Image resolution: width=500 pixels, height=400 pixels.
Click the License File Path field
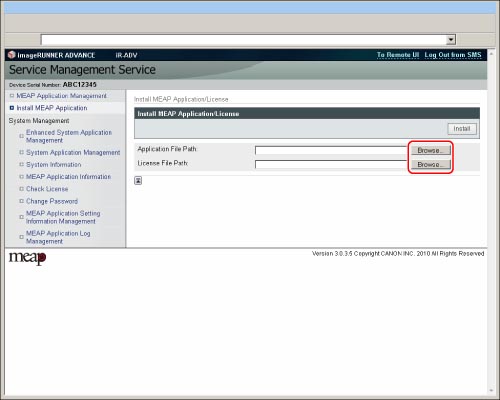[332, 165]
